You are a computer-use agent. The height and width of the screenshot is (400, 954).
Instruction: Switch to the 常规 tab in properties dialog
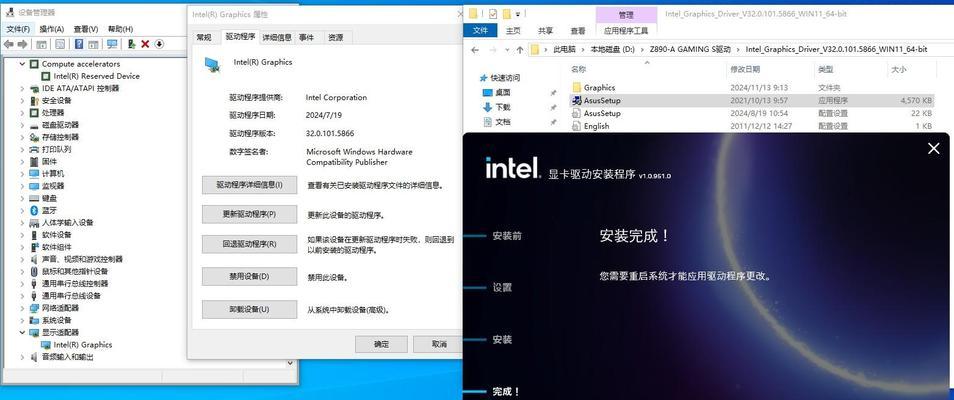[204, 38]
